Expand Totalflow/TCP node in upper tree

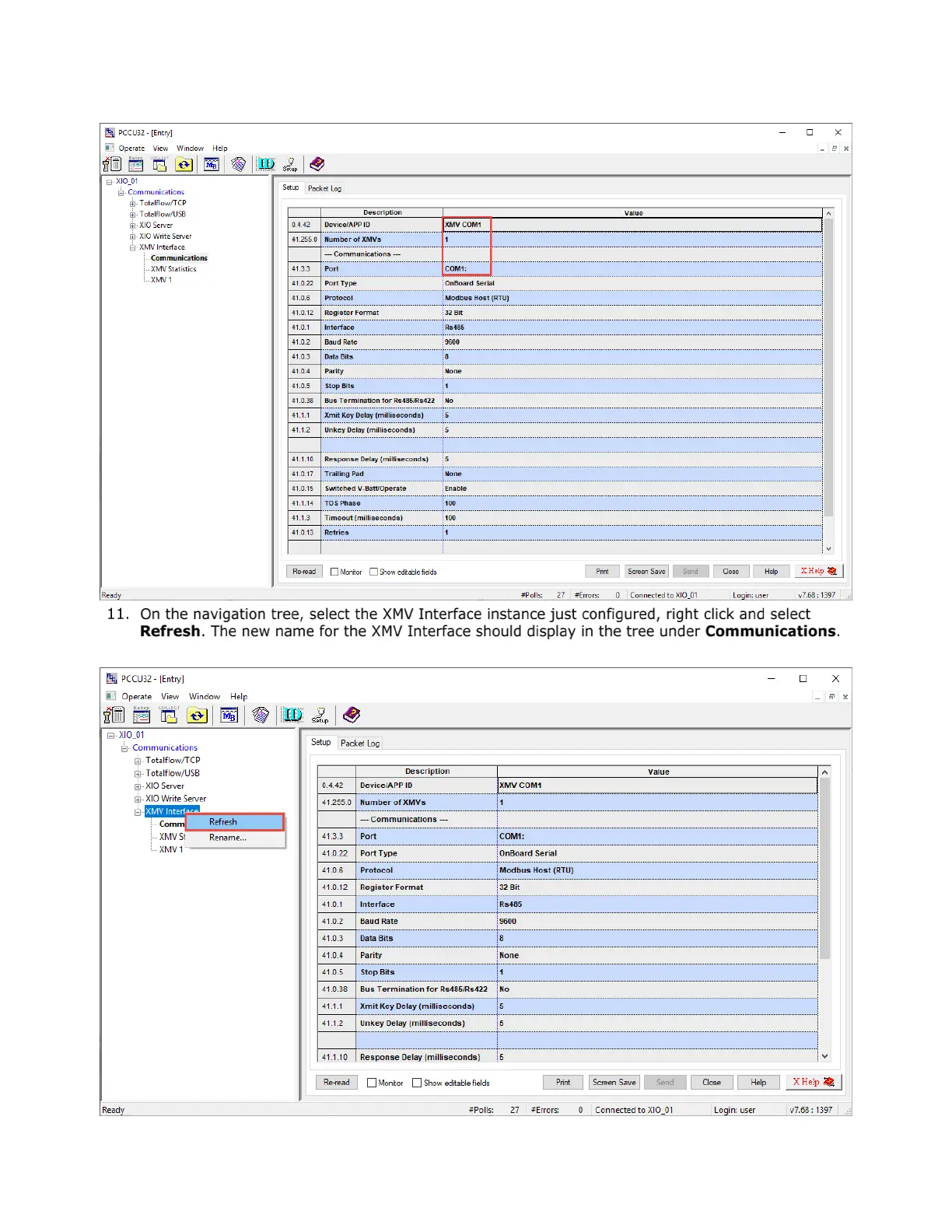[x=133, y=204]
